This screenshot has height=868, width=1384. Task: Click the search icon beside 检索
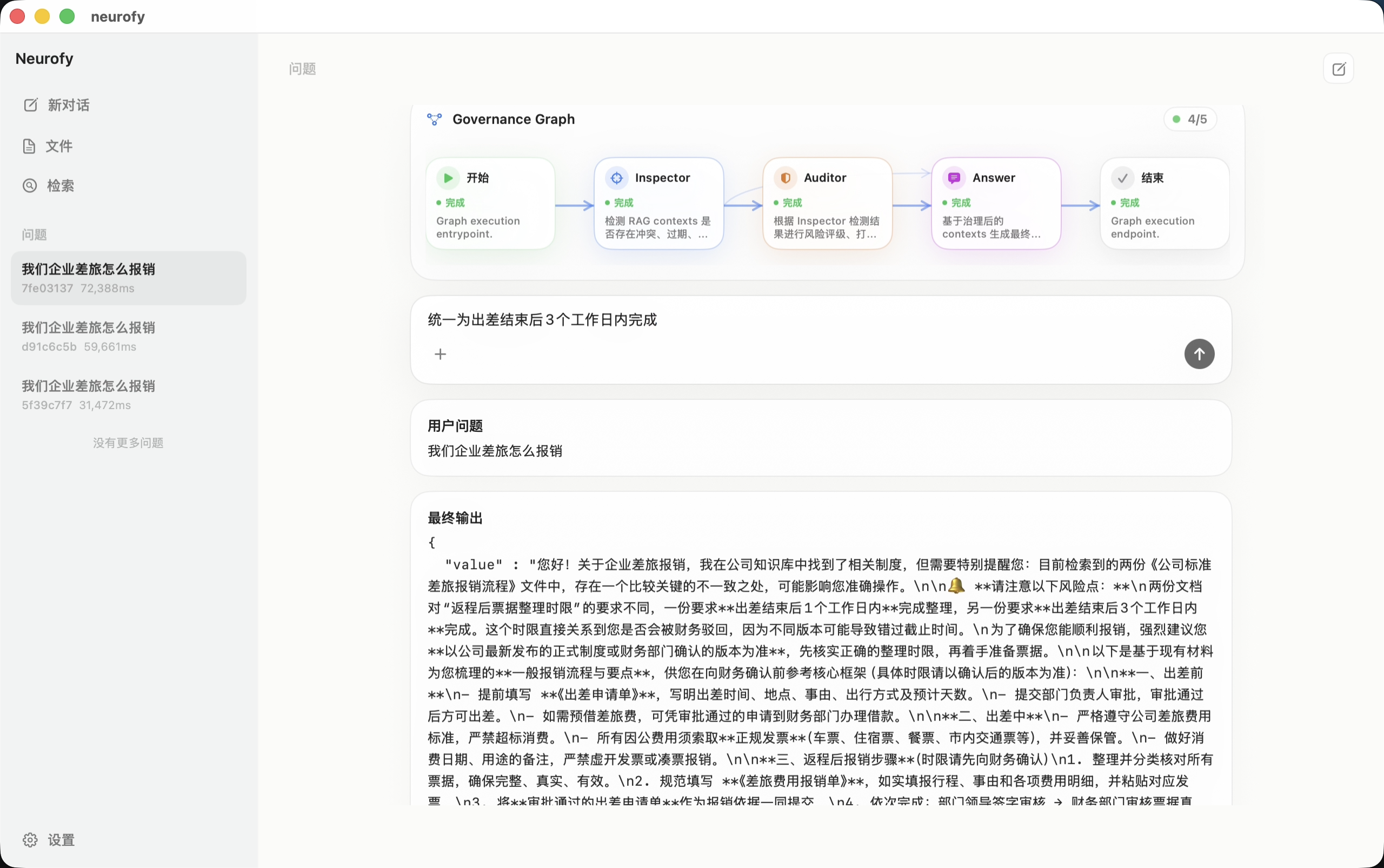point(30,185)
